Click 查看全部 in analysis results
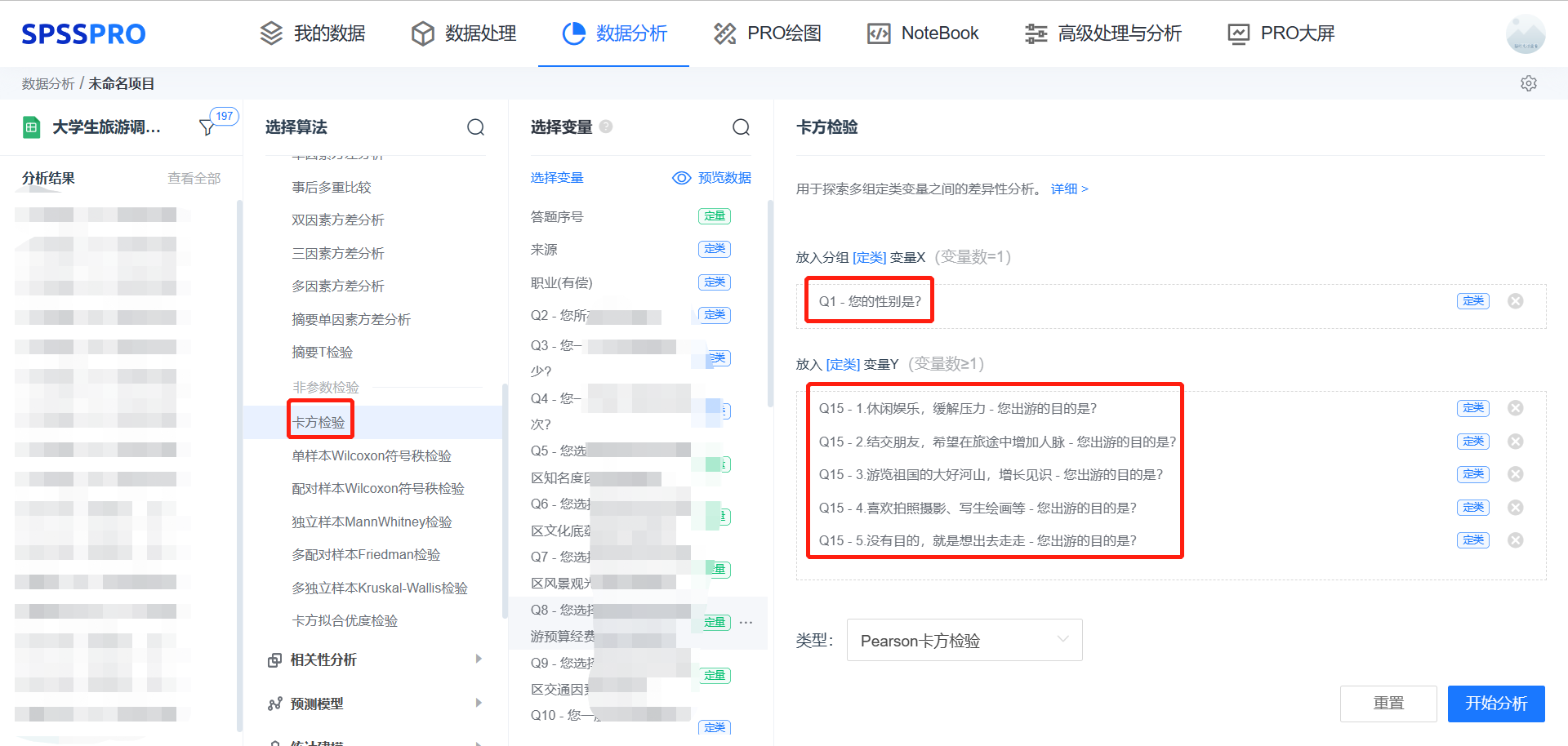Viewport: 1568px width, 746px height. point(194,178)
